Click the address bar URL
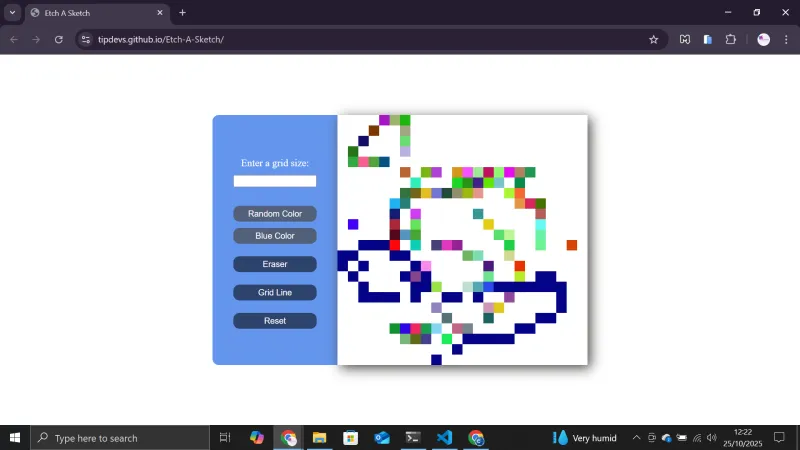Screen dimensions: 800x450 coord(161,39)
